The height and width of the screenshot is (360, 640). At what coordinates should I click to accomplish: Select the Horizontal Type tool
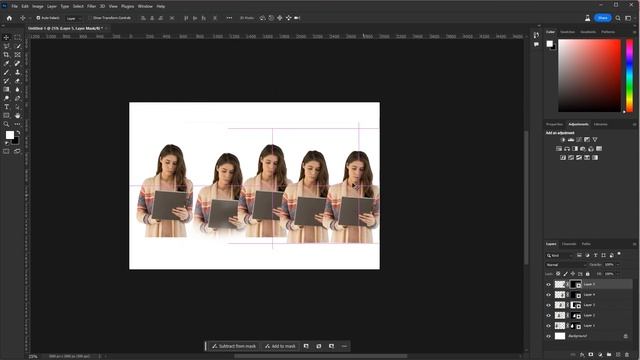(x=6, y=107)
